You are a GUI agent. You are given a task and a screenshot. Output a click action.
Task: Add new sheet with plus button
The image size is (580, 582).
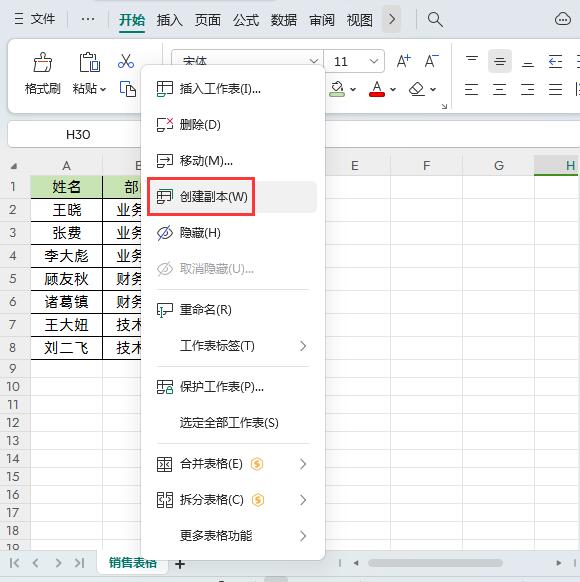180,565
